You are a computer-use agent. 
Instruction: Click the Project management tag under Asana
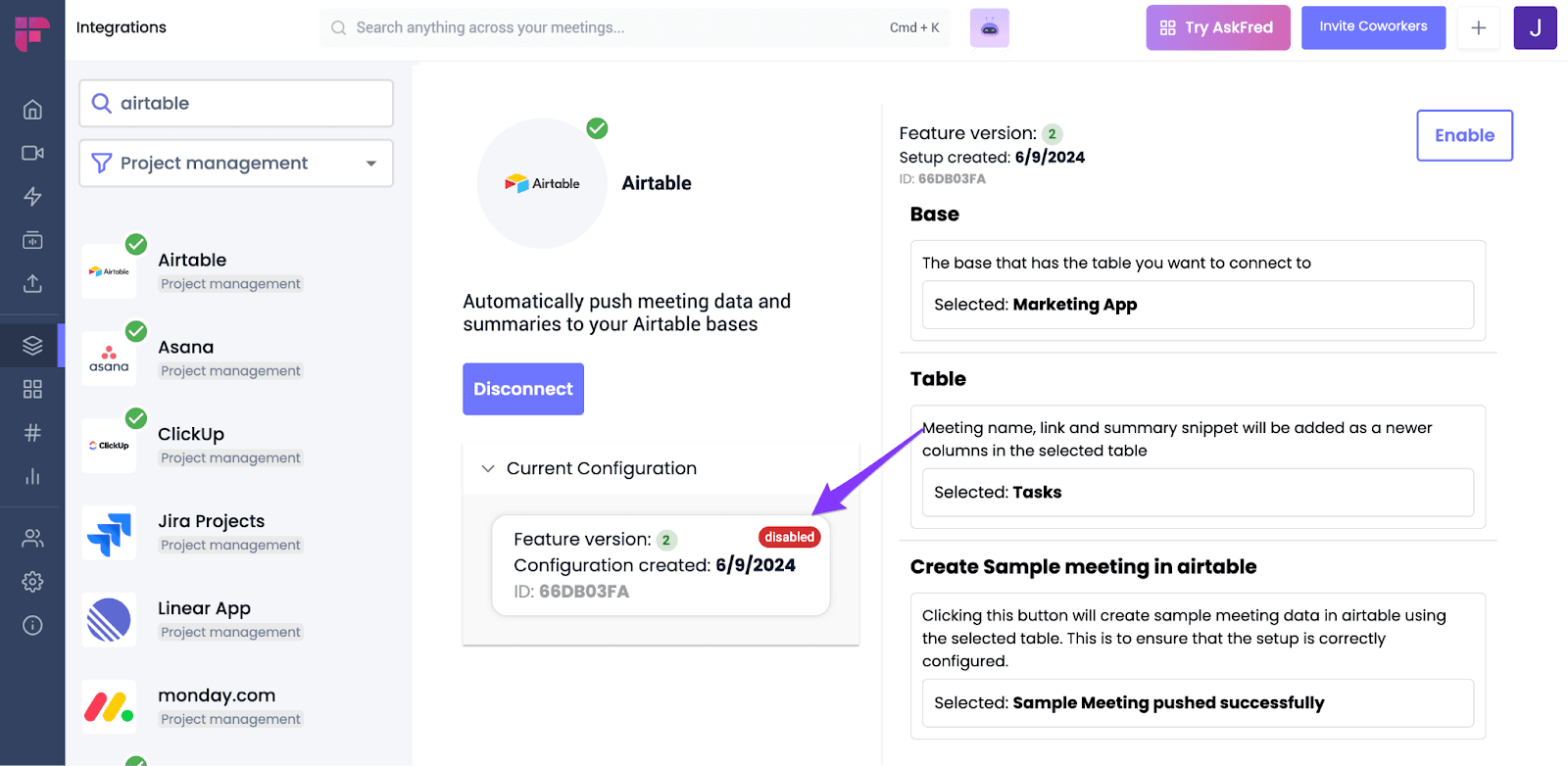point(231,371)
